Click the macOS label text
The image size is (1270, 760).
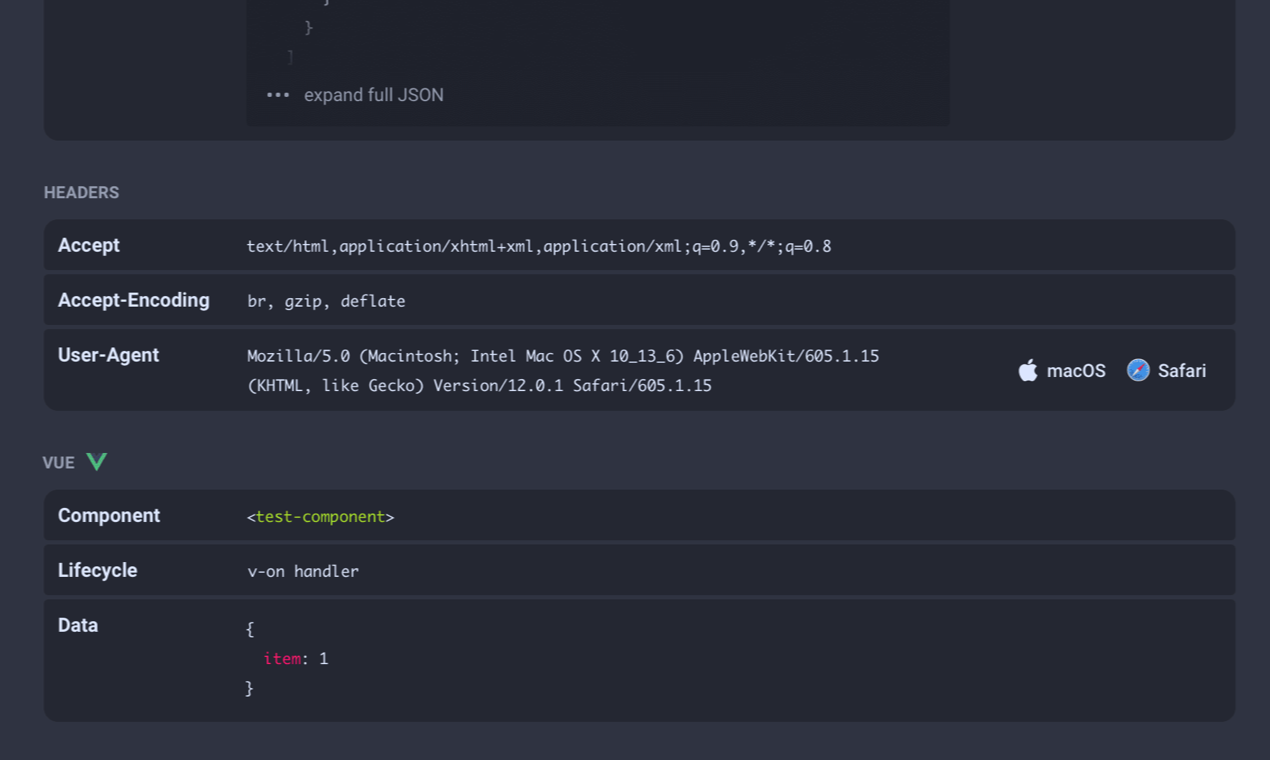1076,371
